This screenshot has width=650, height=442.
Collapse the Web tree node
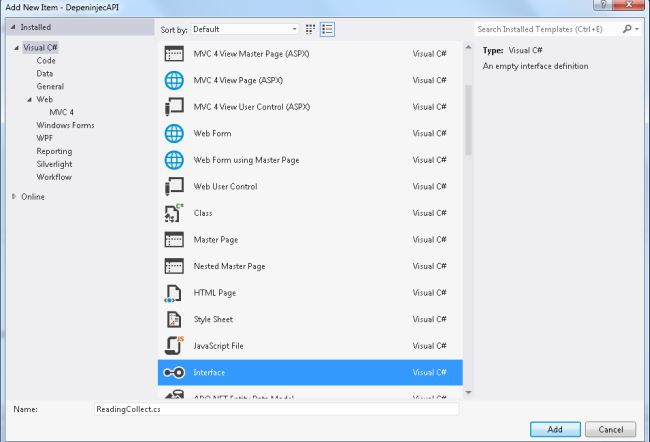coord(29,100)
